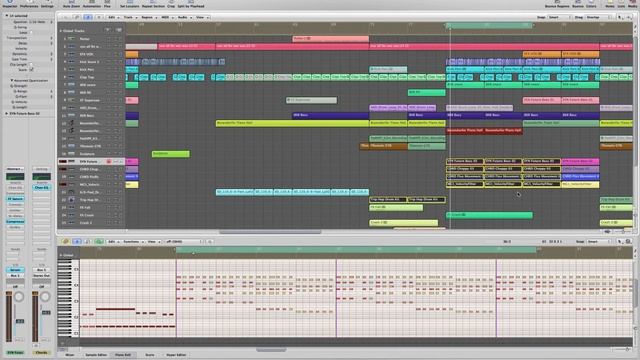
Task: Open the Arrange Edit menu
Action: (x=113, y=17)
